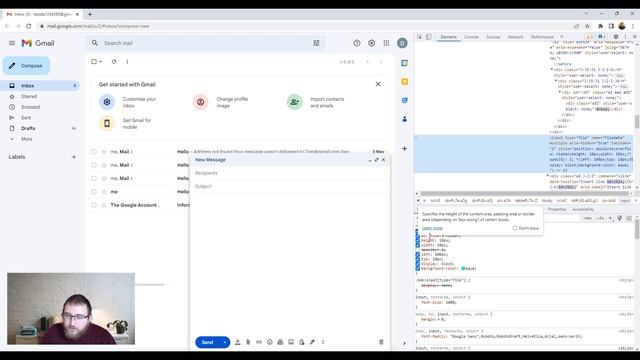This screenshot has width=640, height=360.
Task: Switch to DevTools Console tab
Action: pyautogui.click(x=471, y=37)
